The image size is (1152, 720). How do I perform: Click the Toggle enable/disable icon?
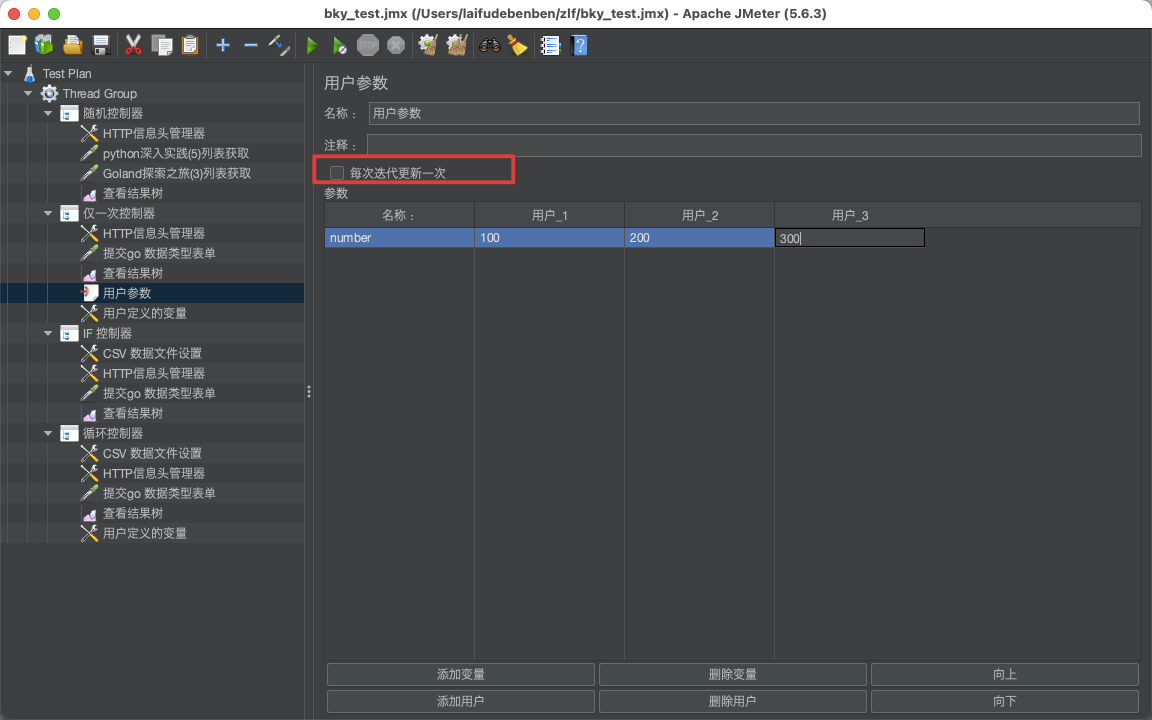tap(278, 46)
